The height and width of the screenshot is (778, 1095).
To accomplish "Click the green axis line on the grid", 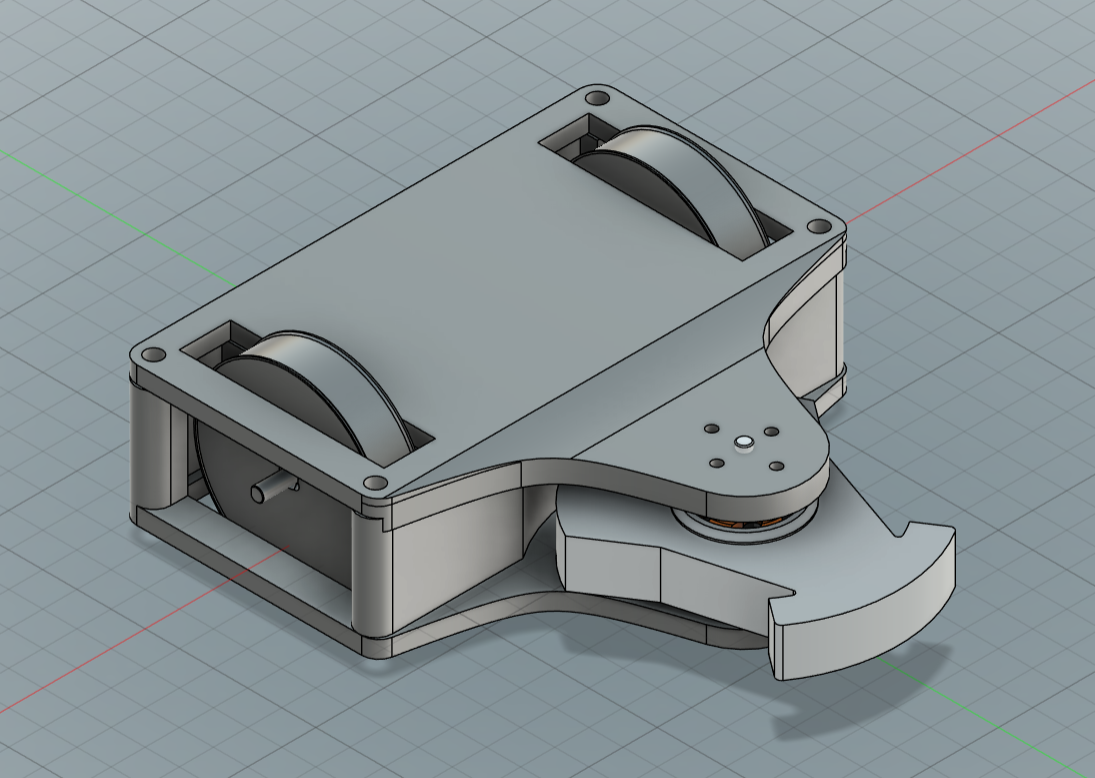I will 100,200.
